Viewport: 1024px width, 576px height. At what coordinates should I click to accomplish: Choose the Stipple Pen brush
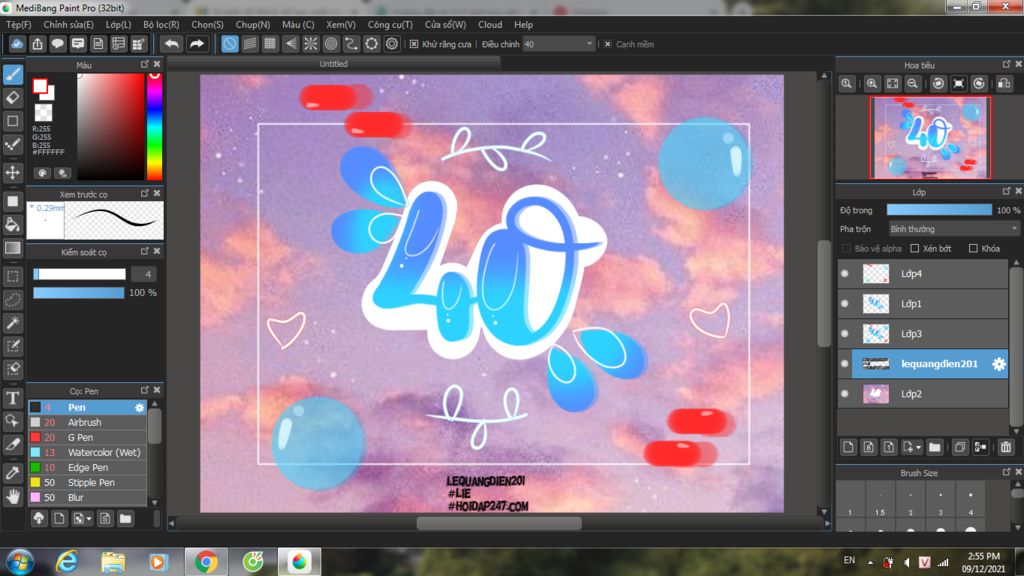88,483
